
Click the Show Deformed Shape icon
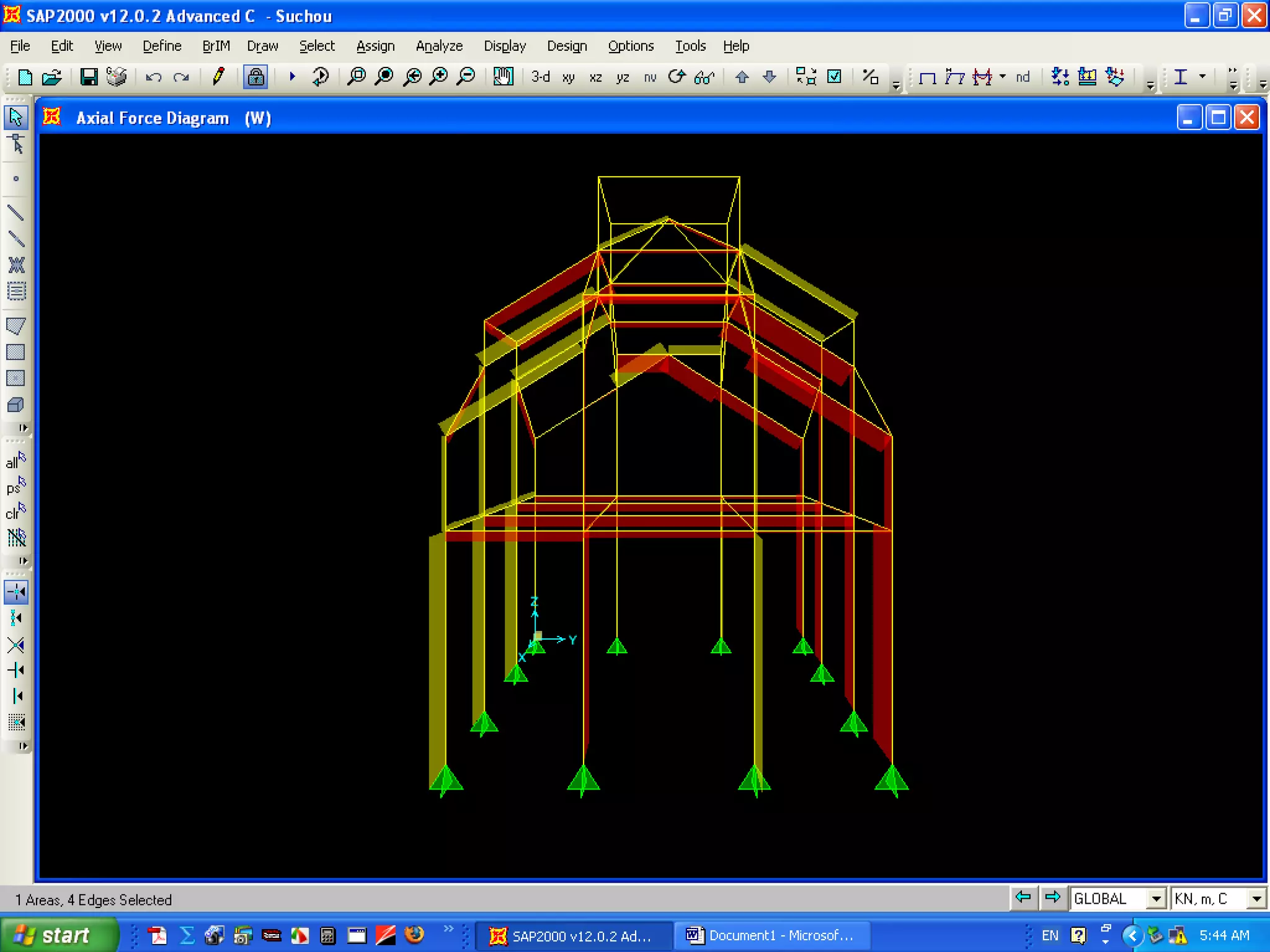pos(955,77)
